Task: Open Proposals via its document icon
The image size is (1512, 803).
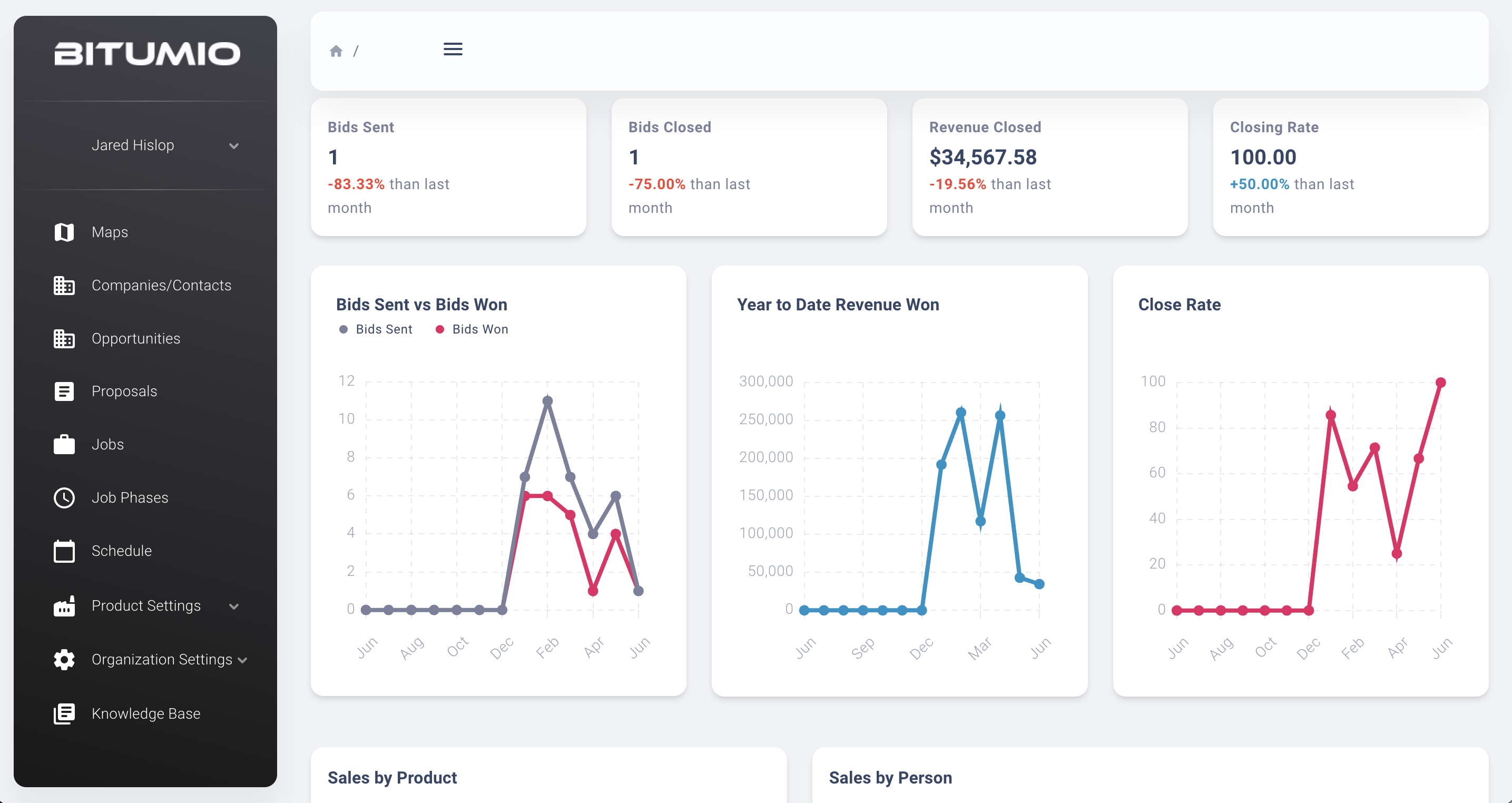Action: click(x=63, y=391)
